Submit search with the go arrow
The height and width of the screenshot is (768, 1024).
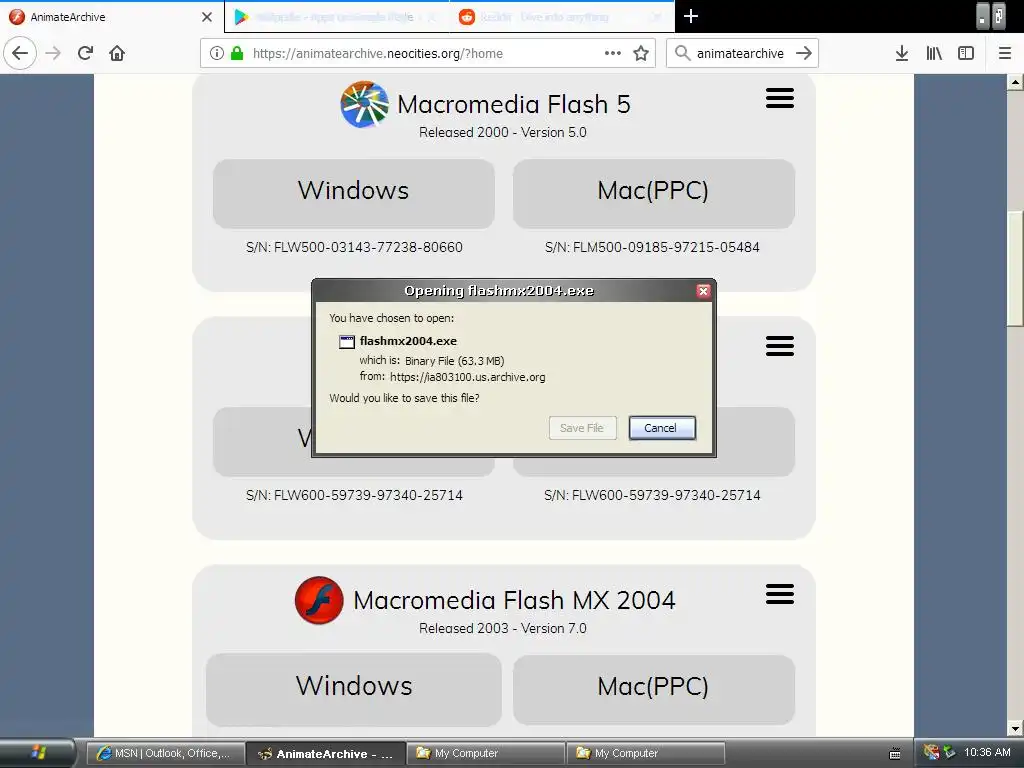click(x=804, y=53)
